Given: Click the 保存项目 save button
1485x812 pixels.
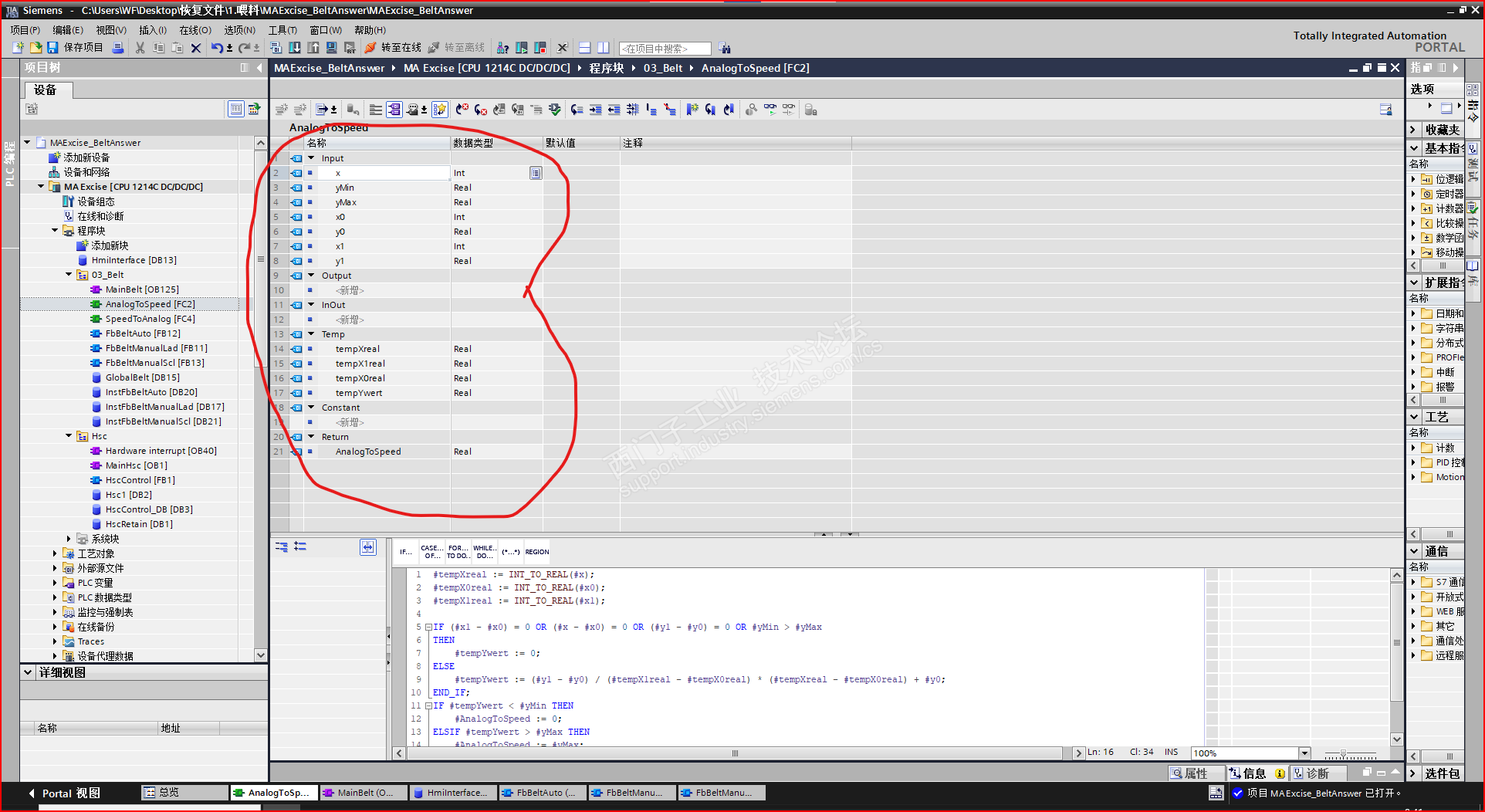Looking at the screenshot, I should [x=76, y=48].
